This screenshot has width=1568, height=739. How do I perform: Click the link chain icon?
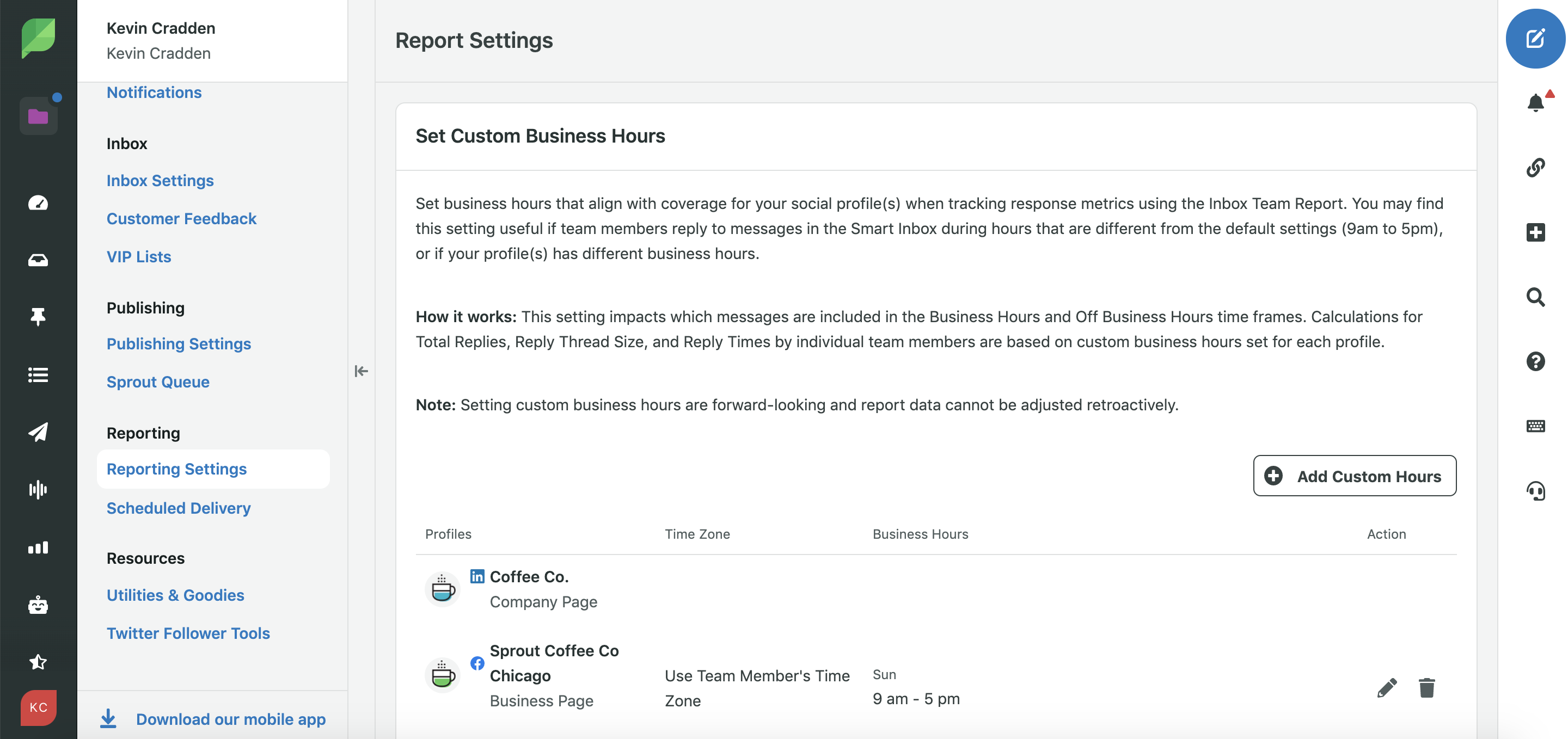pyautogui.click(x=1535, y=167)
